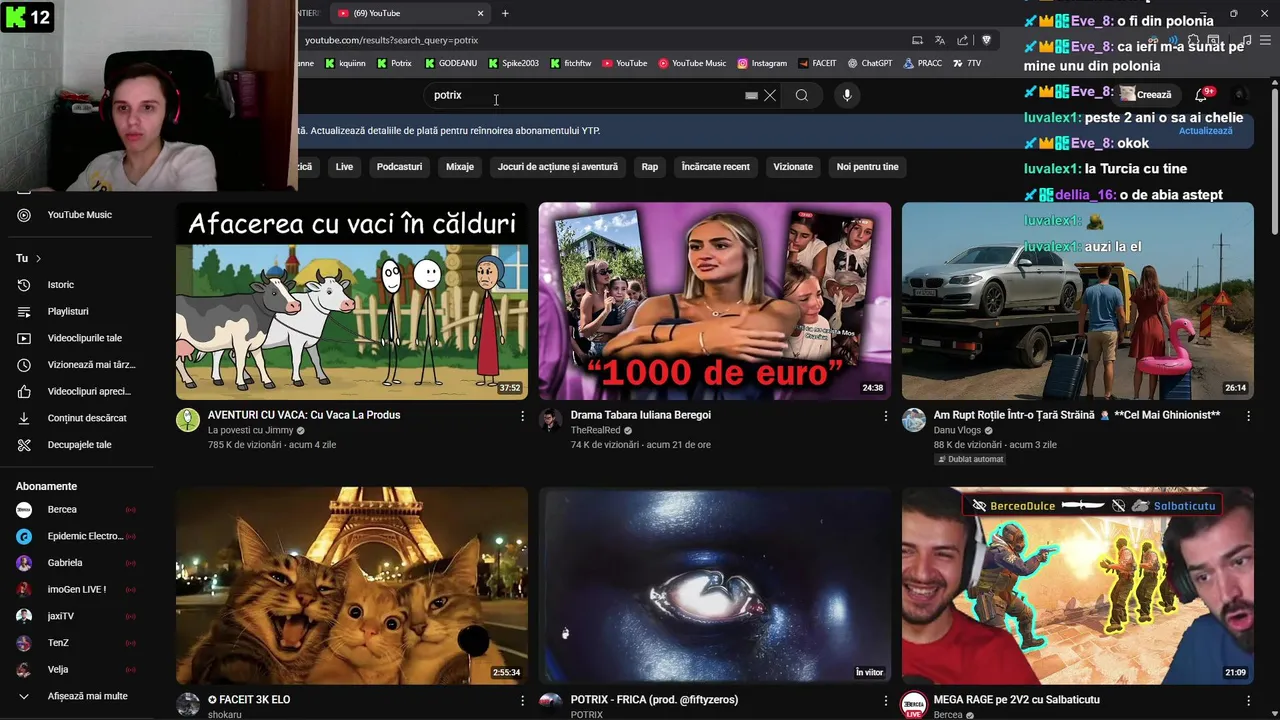Open the YouTube Music sidebar icon
This screenshot has width=1280, height=720.
(x=24, y=215)
